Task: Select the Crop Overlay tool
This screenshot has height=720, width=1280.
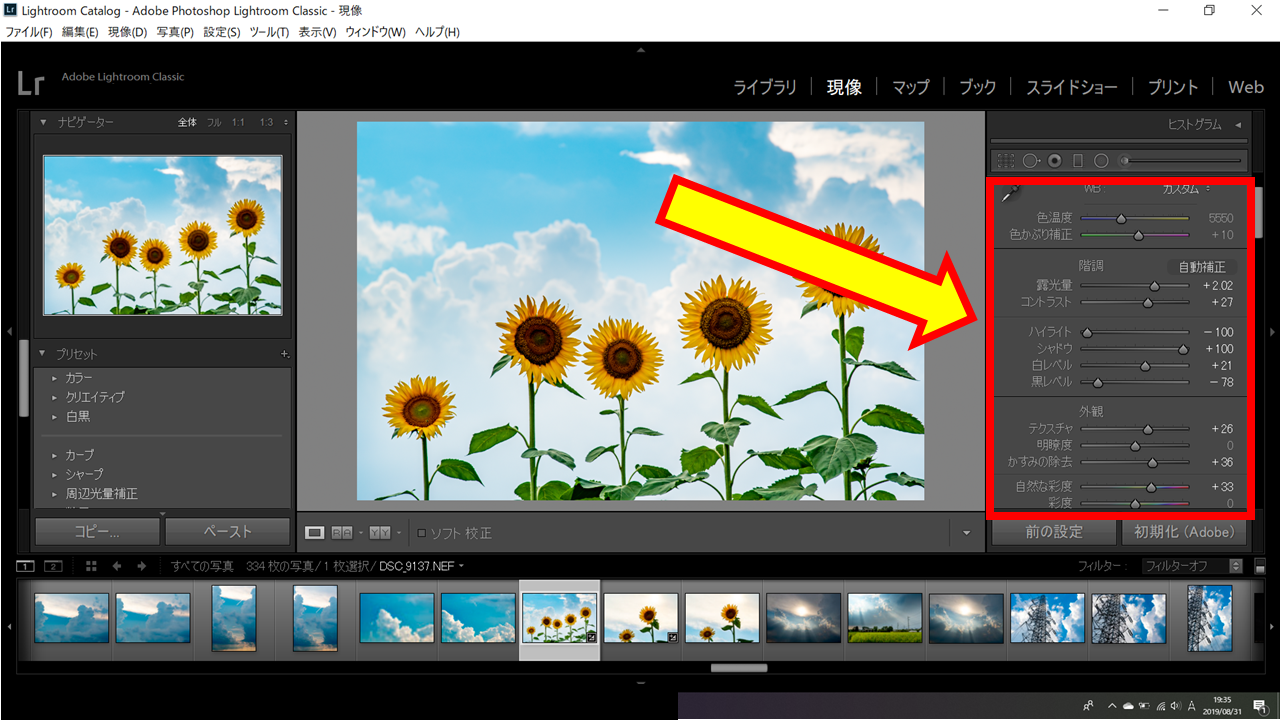Action: click(x=1006, y=160)
